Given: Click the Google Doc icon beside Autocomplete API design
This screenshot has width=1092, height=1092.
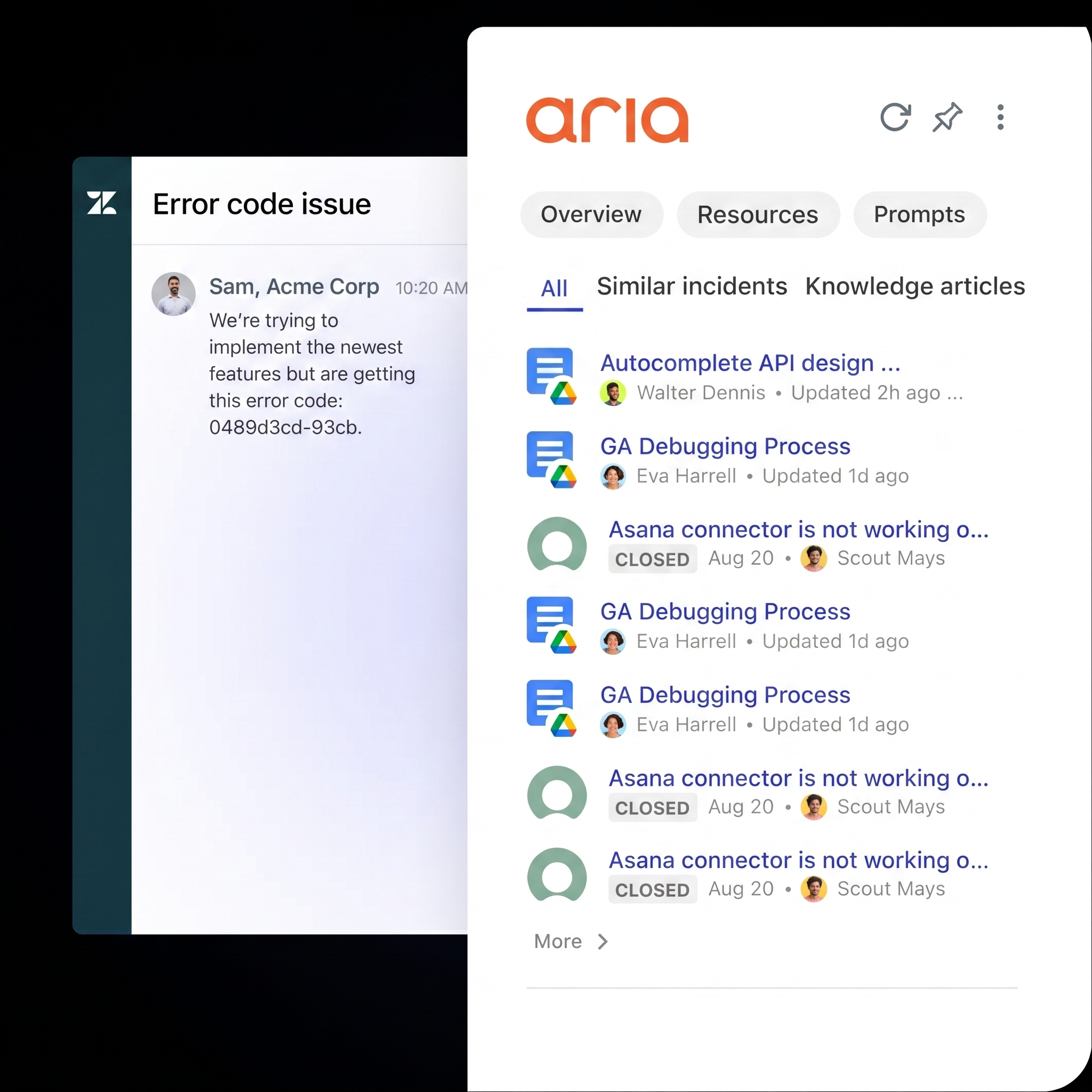Looking at the screenshot, I should (551, 376).
